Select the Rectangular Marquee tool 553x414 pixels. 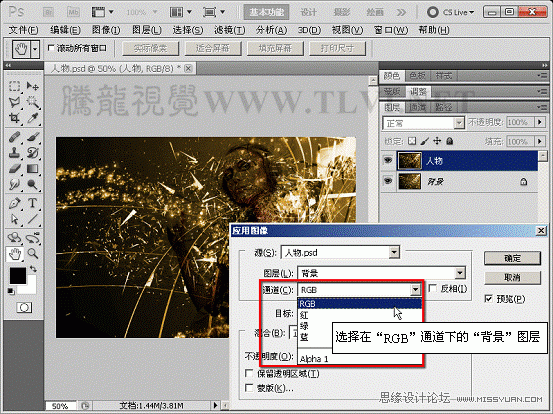[14, 86]
